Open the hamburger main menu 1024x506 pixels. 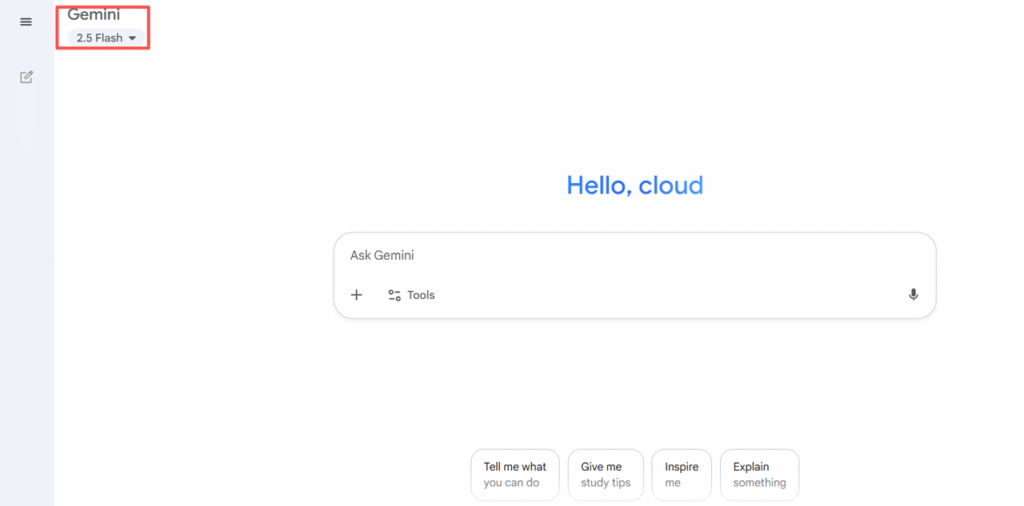tap(26, 22)
